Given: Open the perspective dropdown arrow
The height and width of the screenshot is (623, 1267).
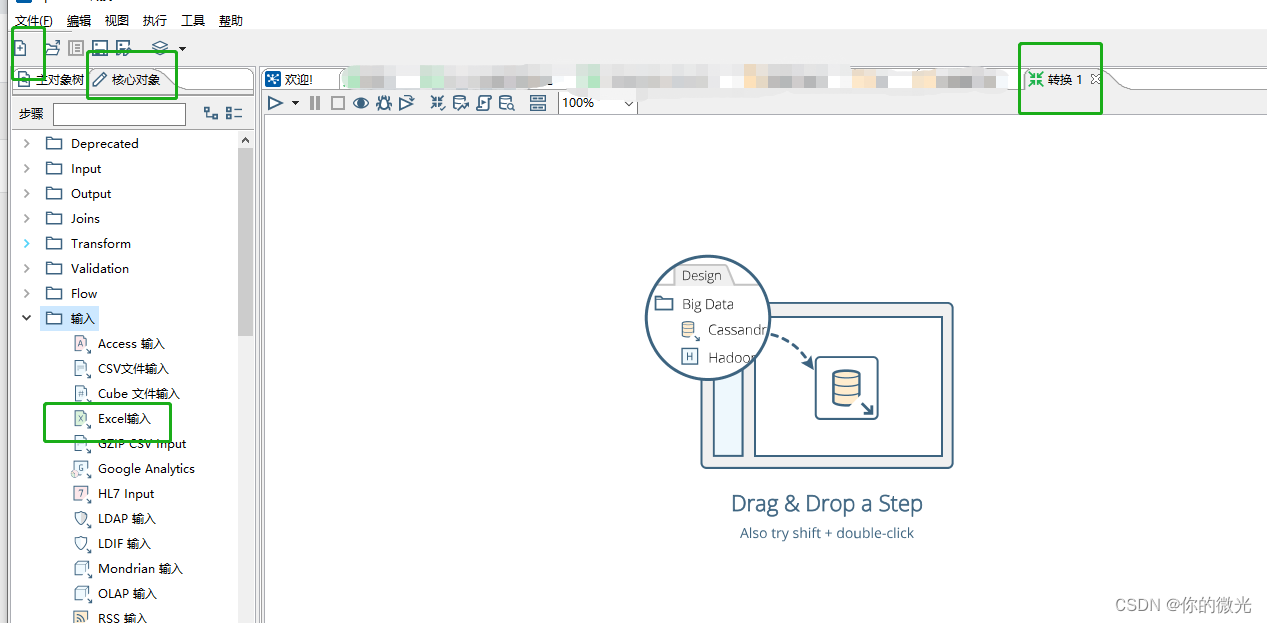Looking at the screenshot, I should (182, 49).
